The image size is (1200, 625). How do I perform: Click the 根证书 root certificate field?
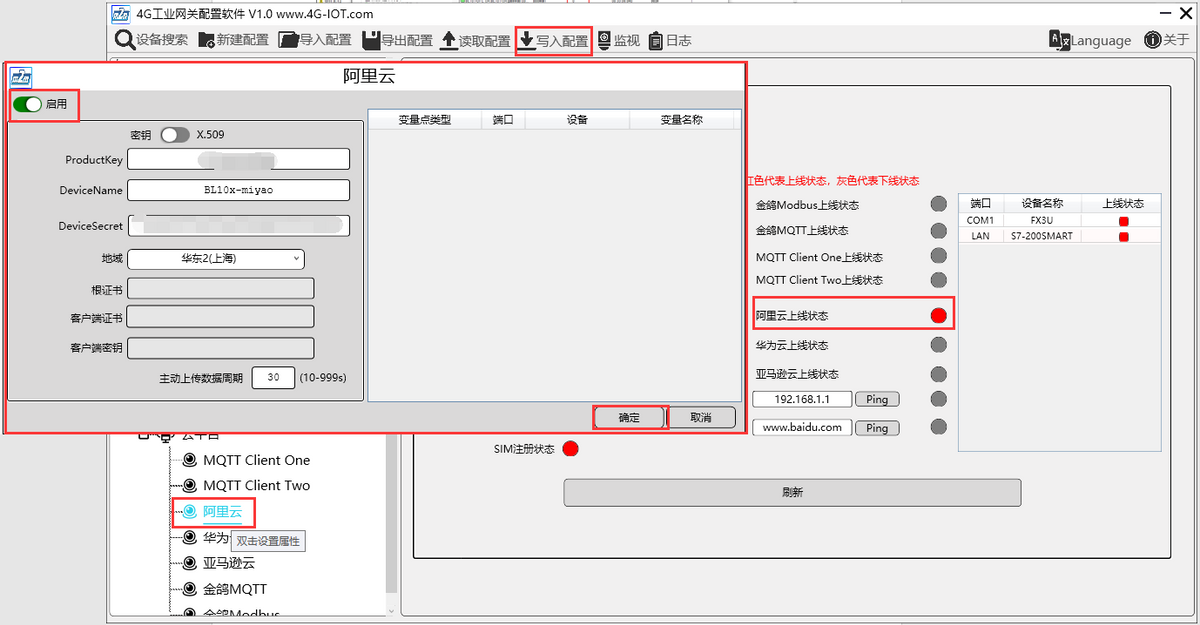click(221, 289)
